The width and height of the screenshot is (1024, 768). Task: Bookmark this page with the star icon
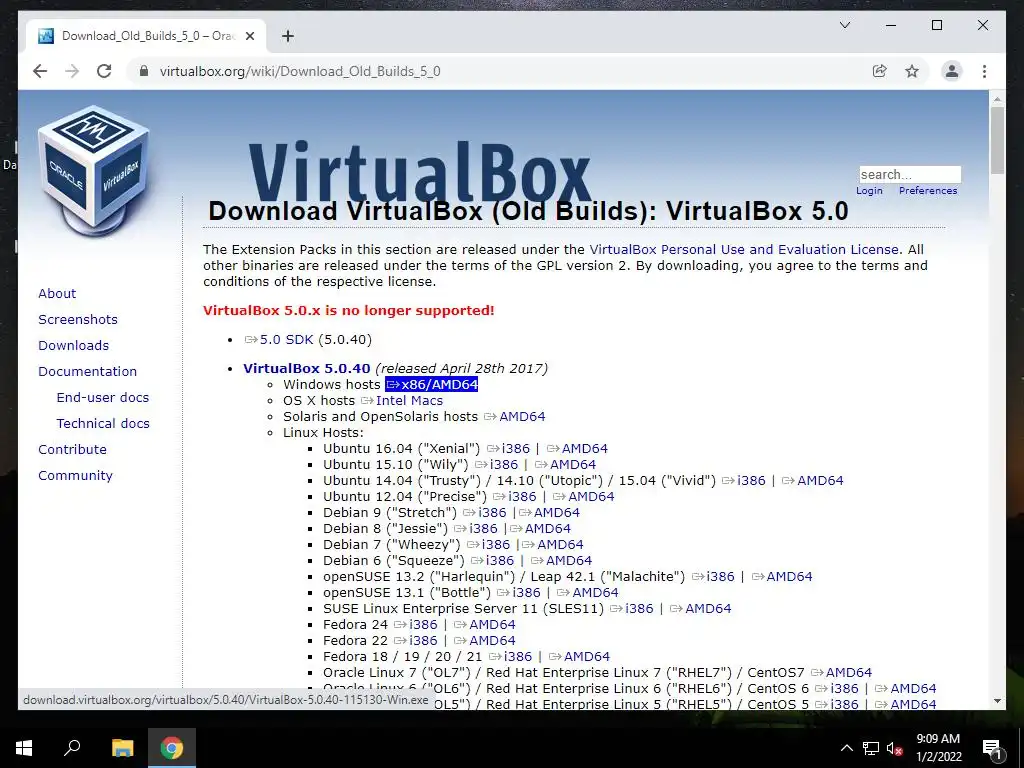pyautogui.click(x=912, y=71)
